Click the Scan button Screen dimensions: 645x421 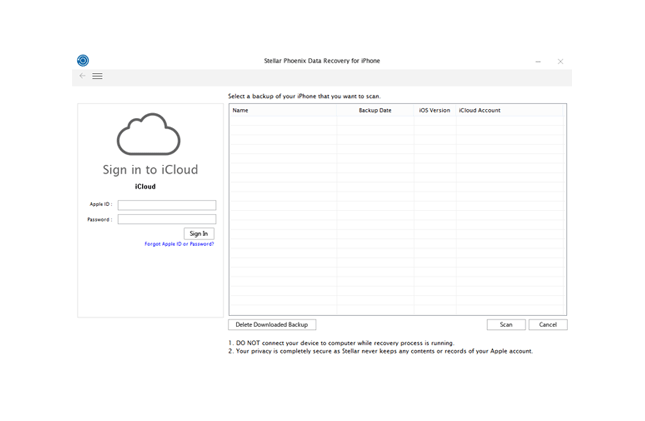pyautogui.click(x=506, y=325)
